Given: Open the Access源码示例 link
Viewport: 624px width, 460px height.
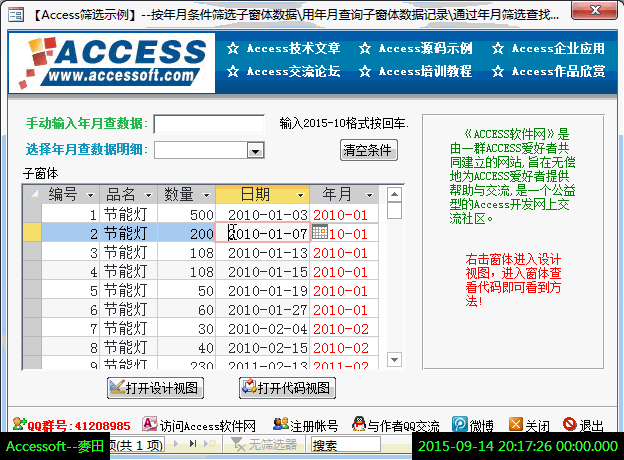Looking at the screenshot, I should click(x=415, y=49).
